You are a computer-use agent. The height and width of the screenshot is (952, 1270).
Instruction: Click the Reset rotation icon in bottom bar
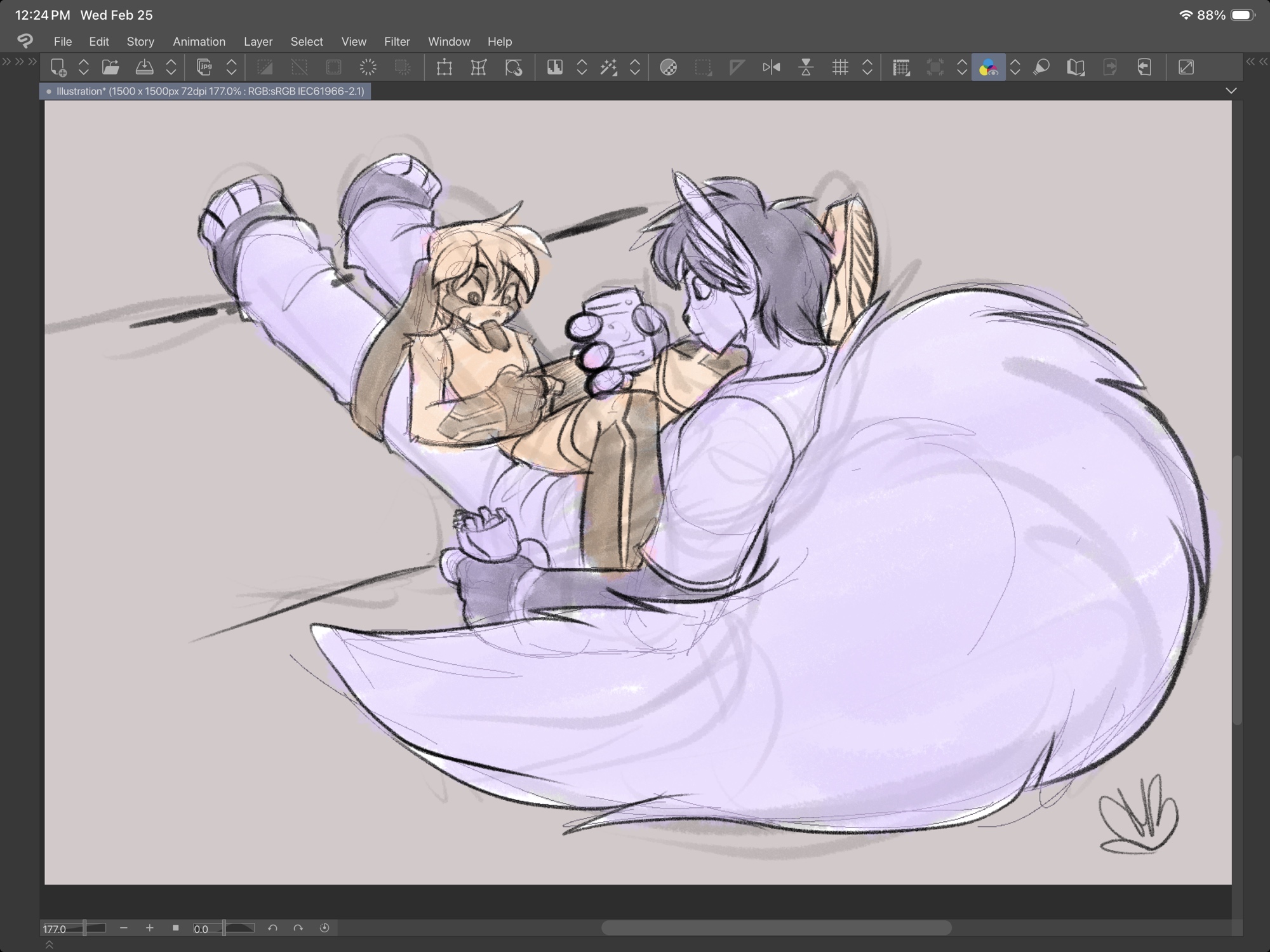[324, 928]
